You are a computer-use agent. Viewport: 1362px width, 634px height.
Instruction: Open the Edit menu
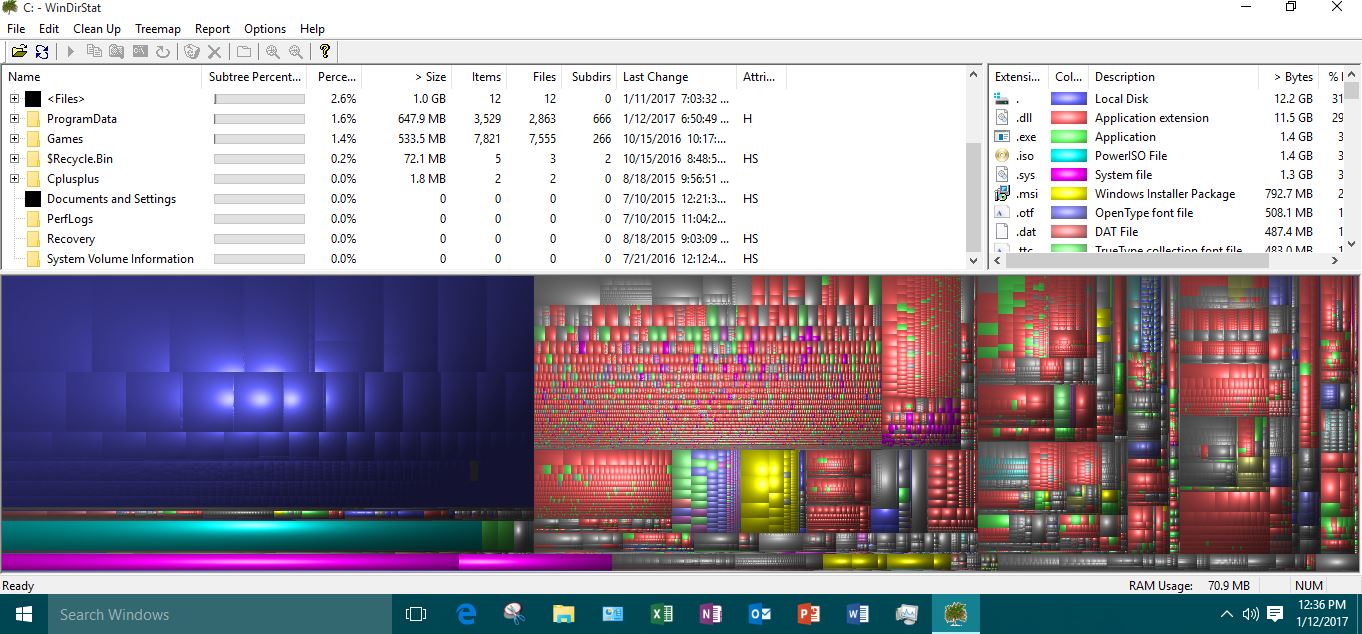(x=49, y=29)
